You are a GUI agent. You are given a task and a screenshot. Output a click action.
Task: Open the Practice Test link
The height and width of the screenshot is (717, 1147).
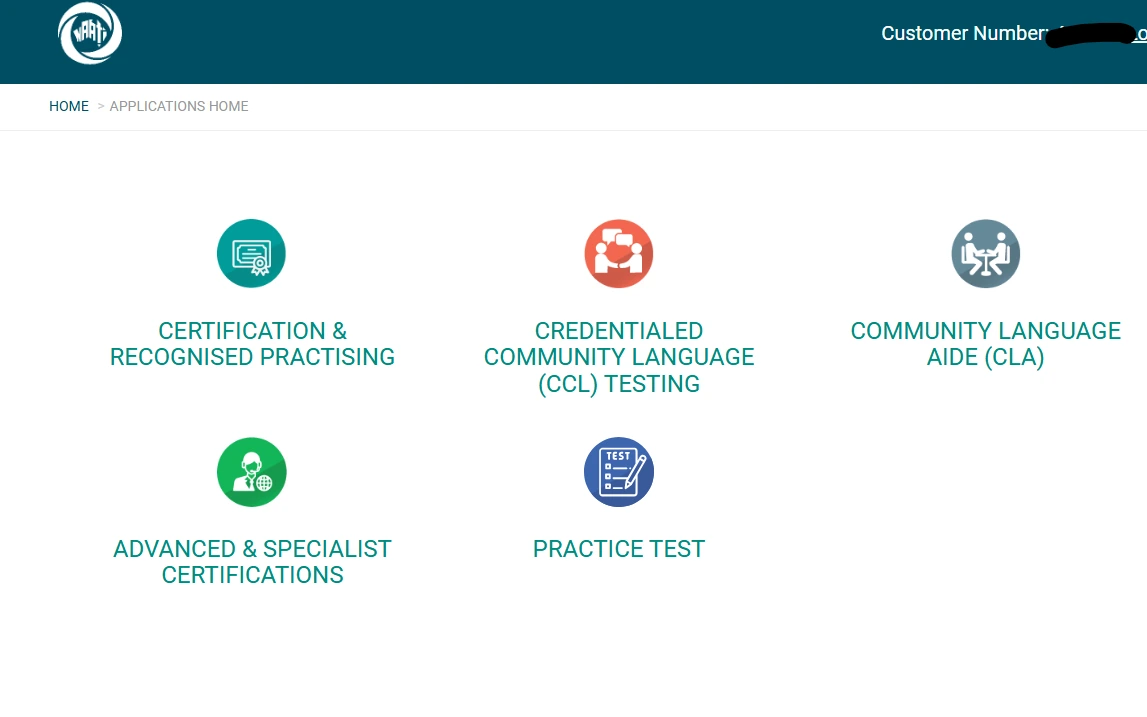pyautogui.click(x=619, y=549)
